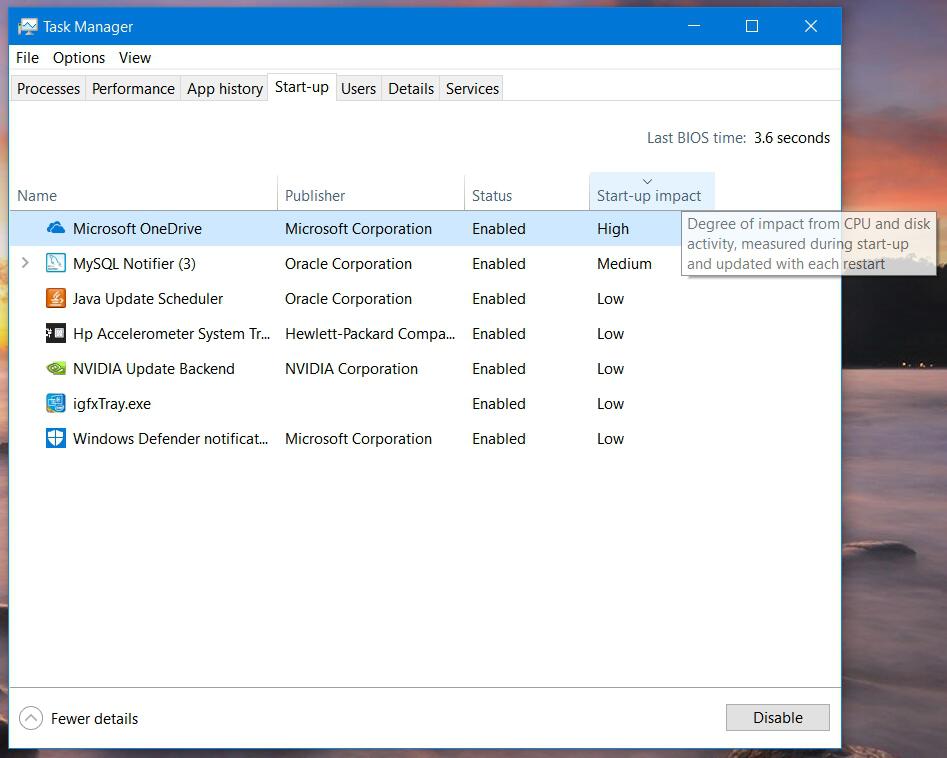Select the Windows Defender notificat... entry name
This screenshot has width=947, height=758.
170,439
